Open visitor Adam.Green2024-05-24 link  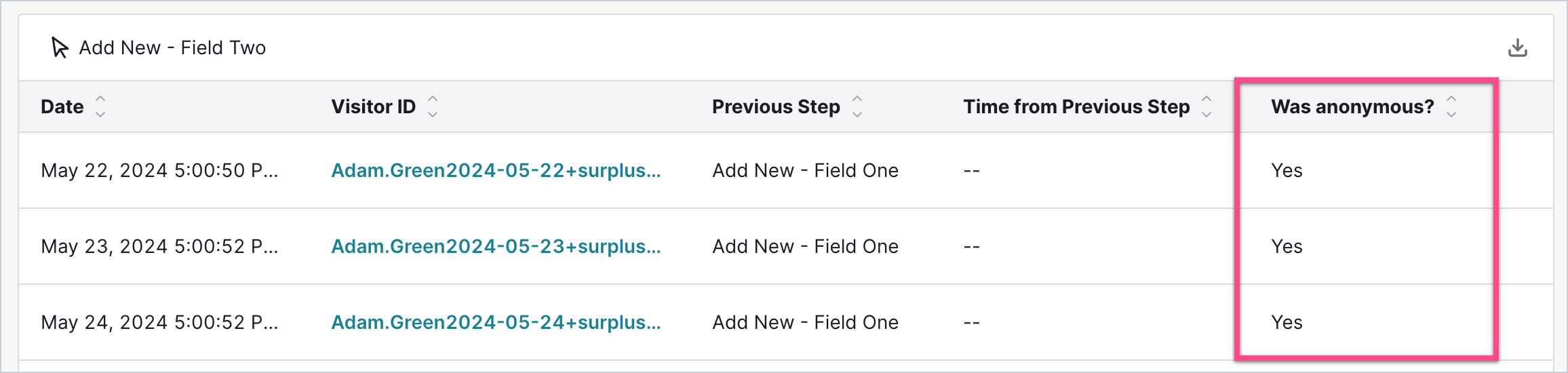[x=495, y=322]
